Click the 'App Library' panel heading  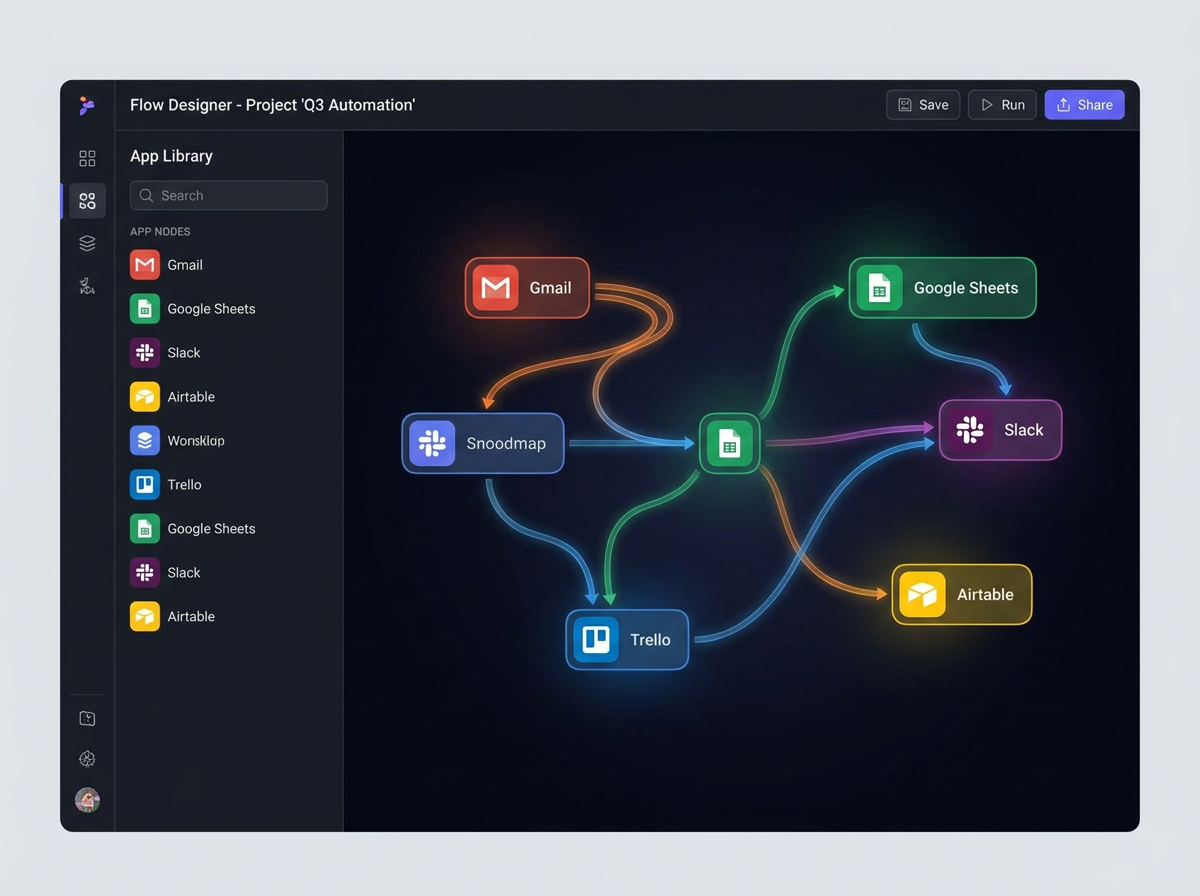(171, 156)
